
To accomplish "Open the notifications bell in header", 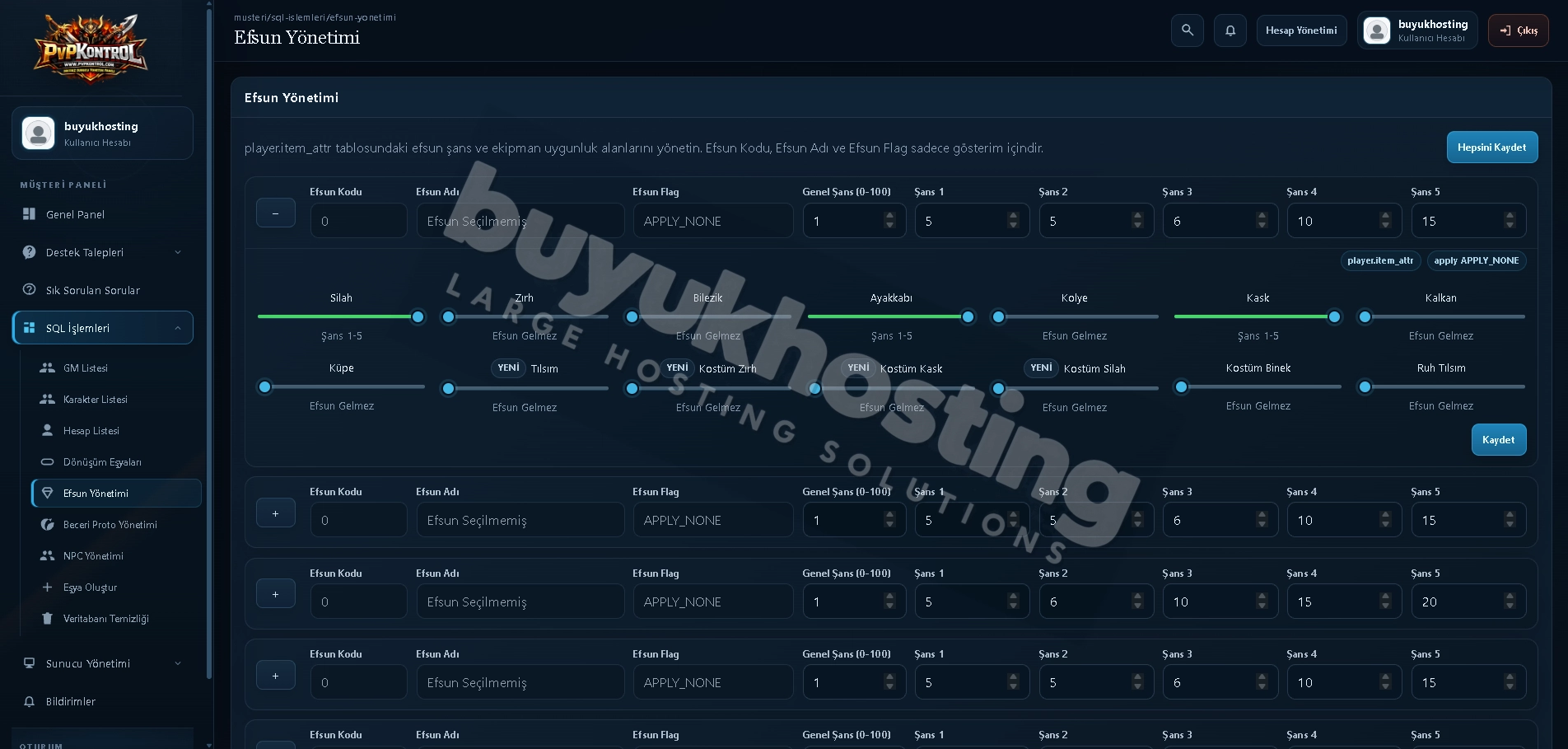I will [1230, 30].
